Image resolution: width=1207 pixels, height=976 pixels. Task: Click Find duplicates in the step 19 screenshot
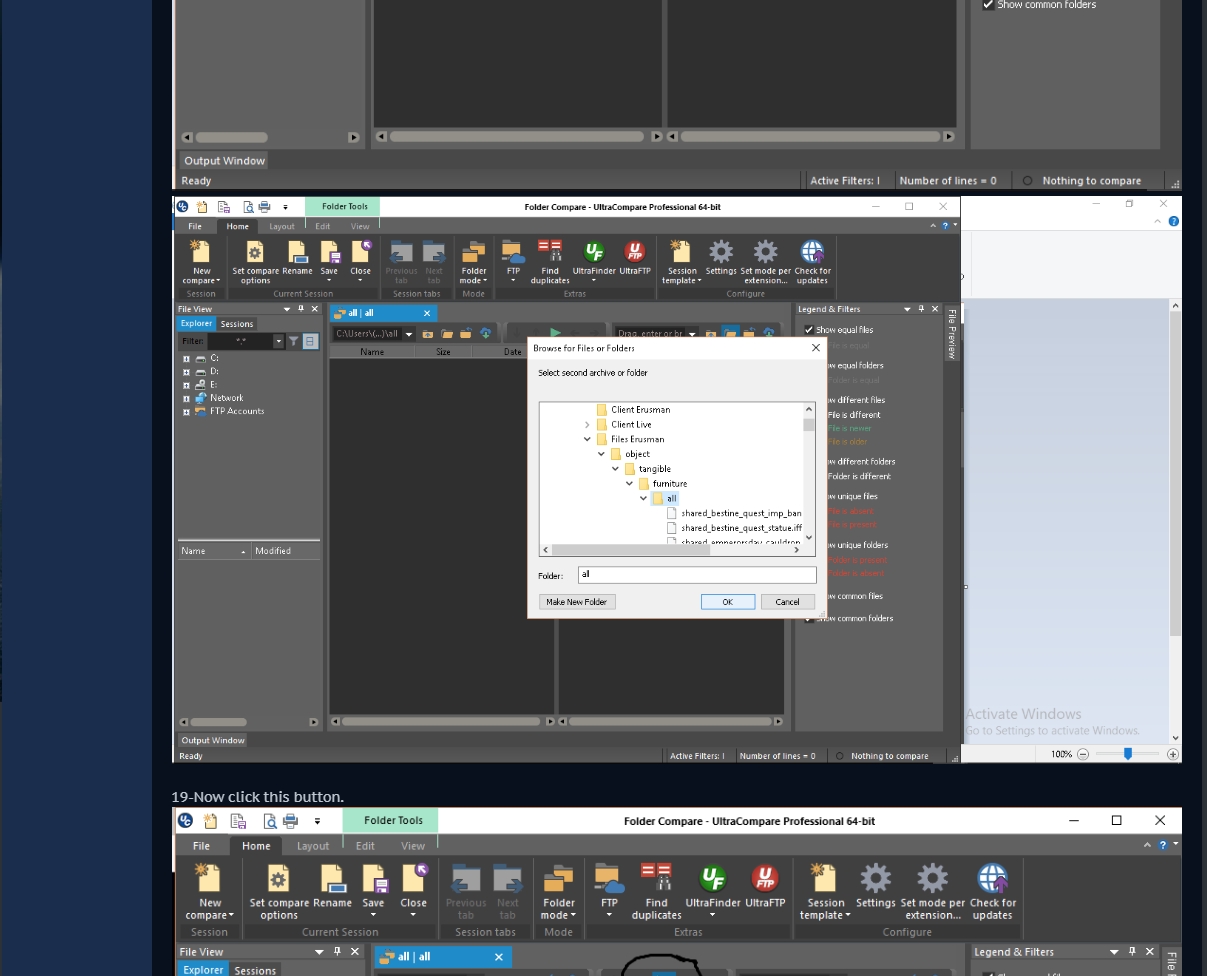[656, 892]
